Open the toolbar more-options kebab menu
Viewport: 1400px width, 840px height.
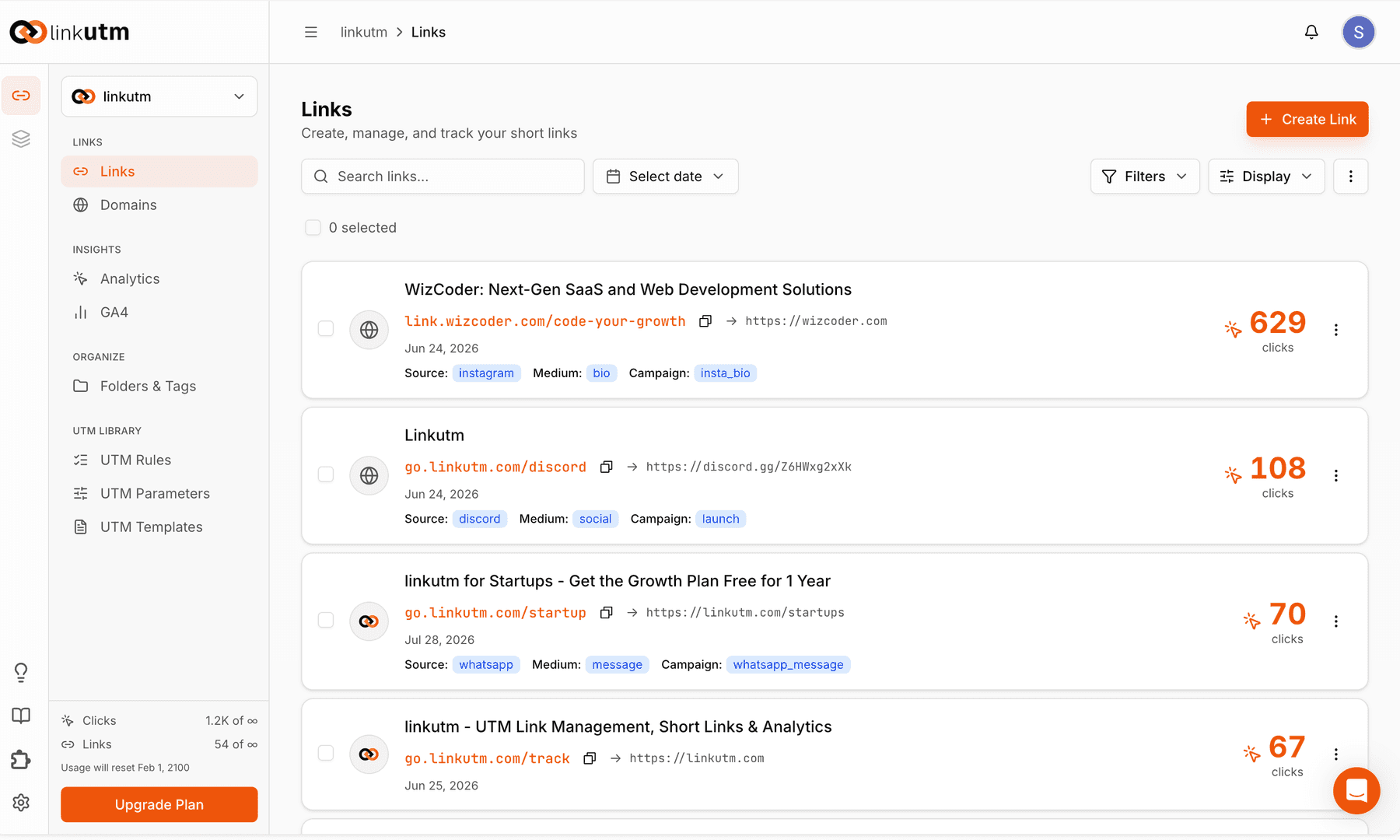coord(1351,177)
